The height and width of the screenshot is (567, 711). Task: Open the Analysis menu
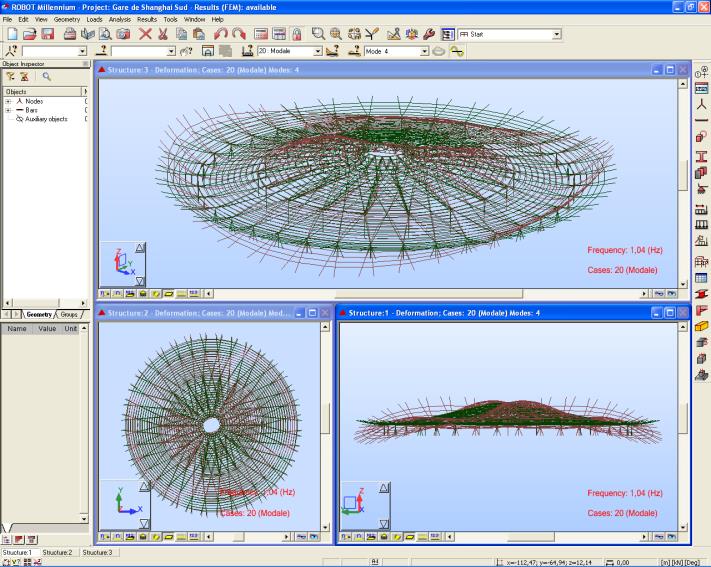[120, 20]
